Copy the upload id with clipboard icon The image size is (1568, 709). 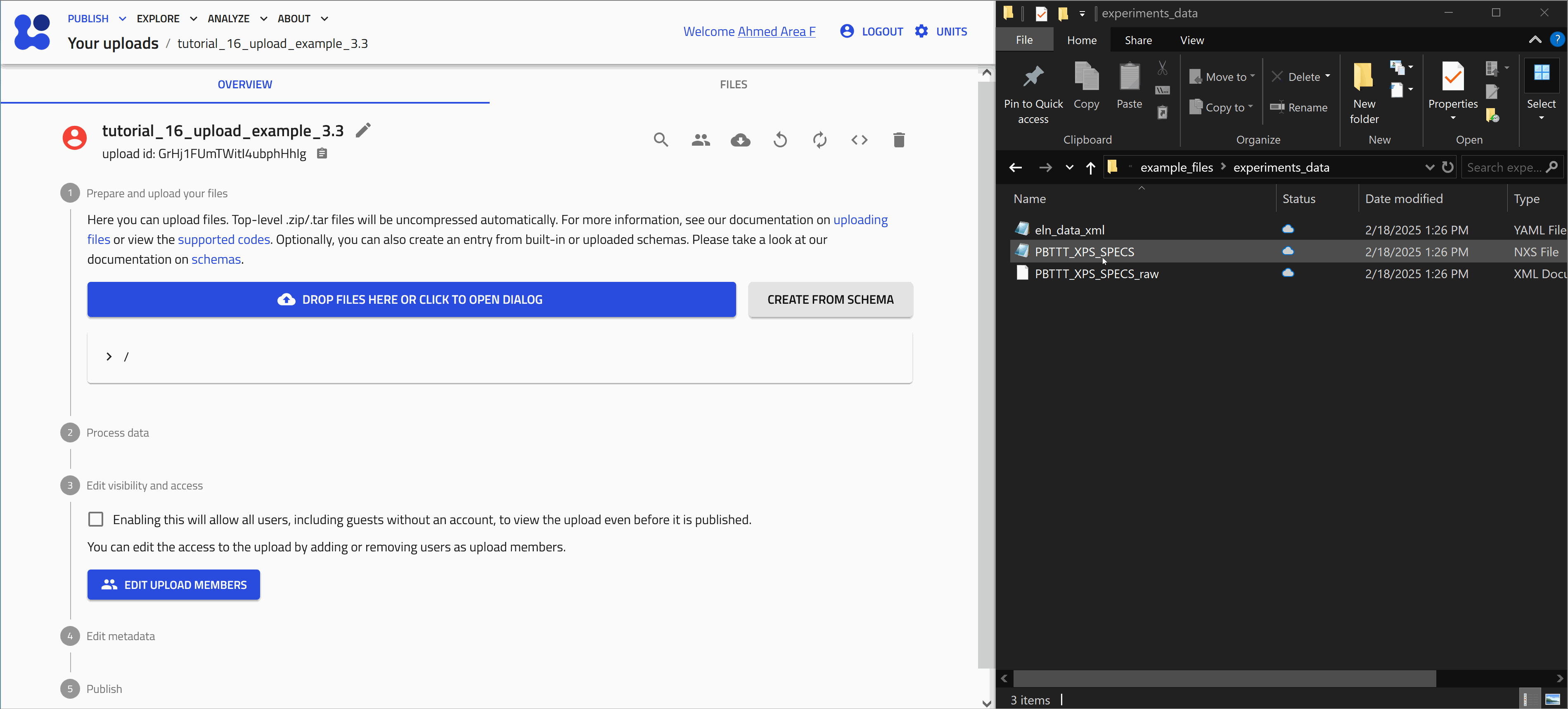pyautogui.click(x=322, y=154)
